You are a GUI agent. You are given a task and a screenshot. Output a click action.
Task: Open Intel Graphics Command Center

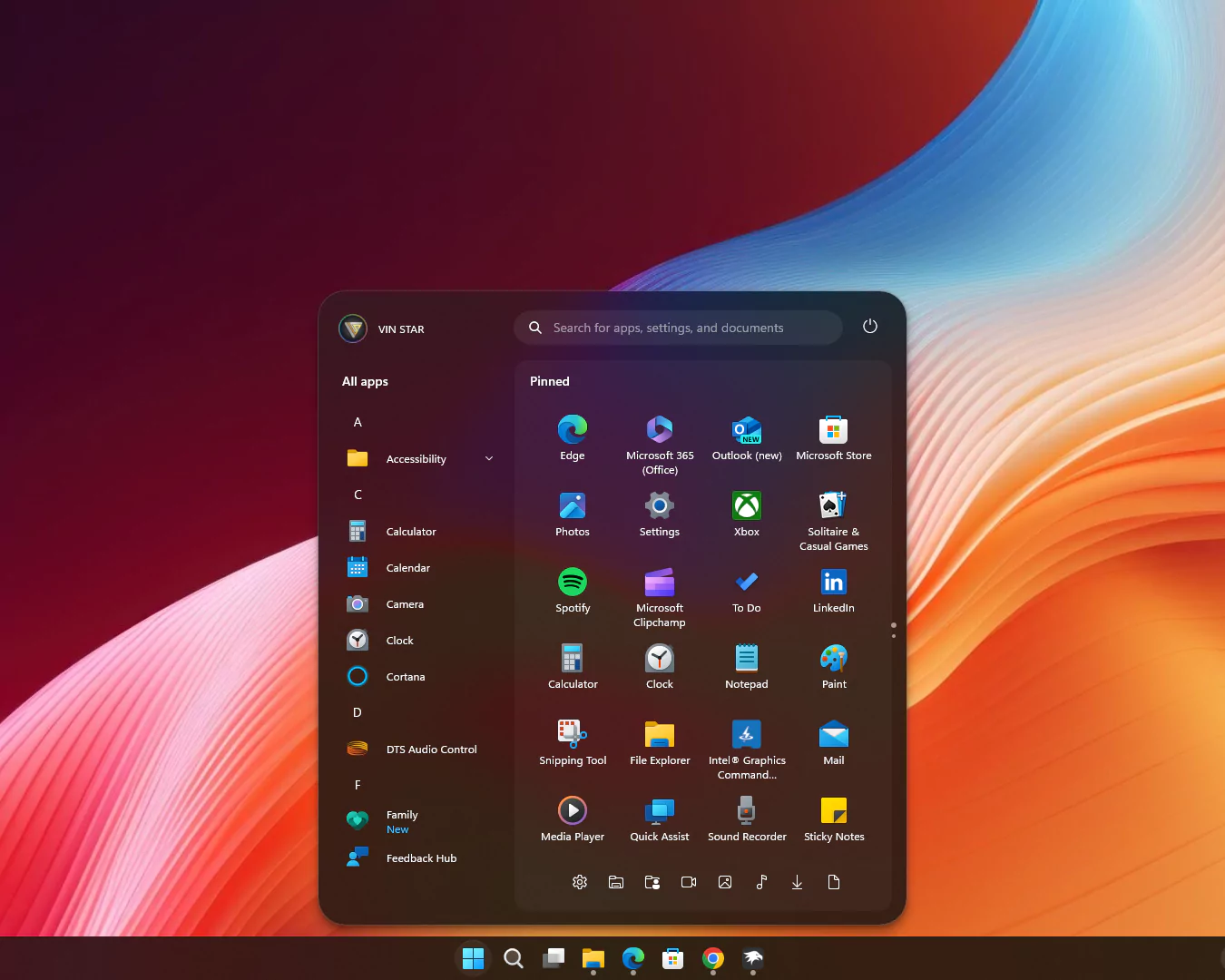(747, 750)
